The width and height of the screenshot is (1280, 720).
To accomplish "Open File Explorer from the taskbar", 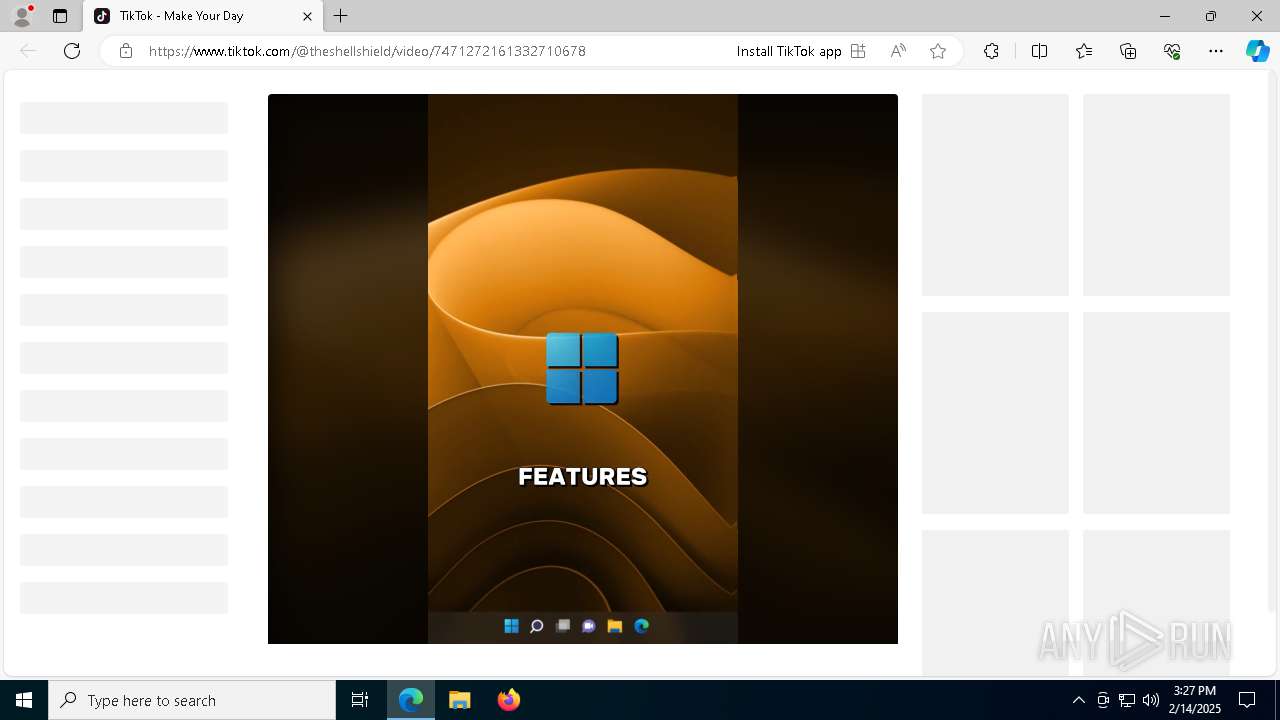I will coord(460,700).
